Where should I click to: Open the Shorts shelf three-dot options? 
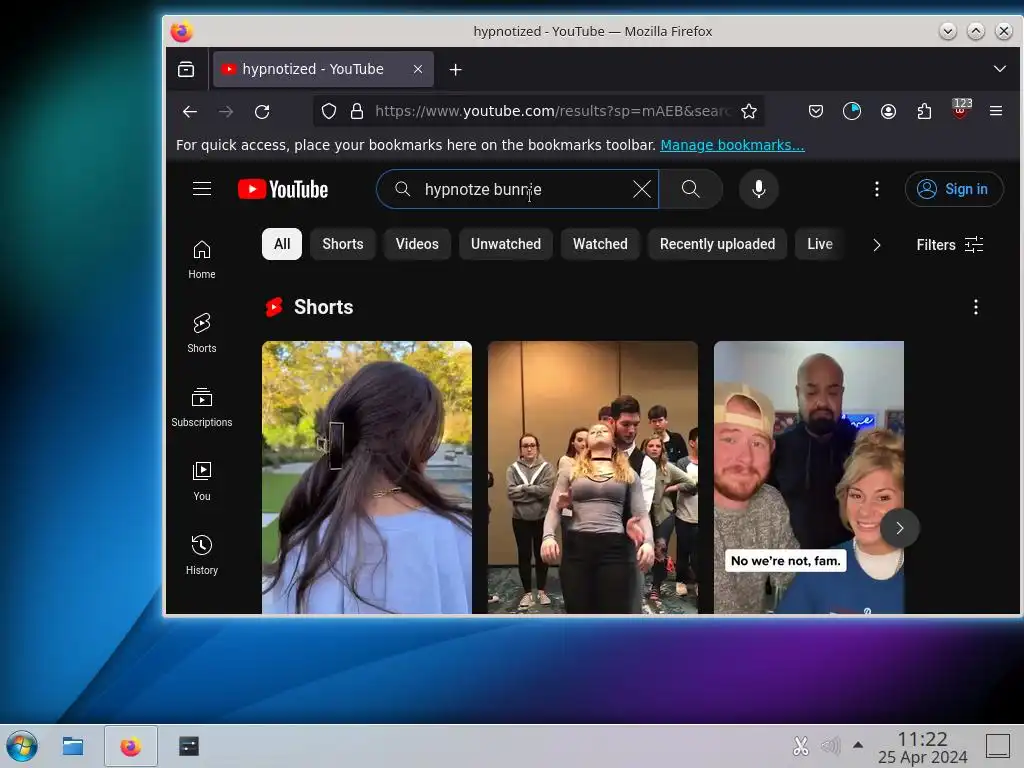[976, 307]
